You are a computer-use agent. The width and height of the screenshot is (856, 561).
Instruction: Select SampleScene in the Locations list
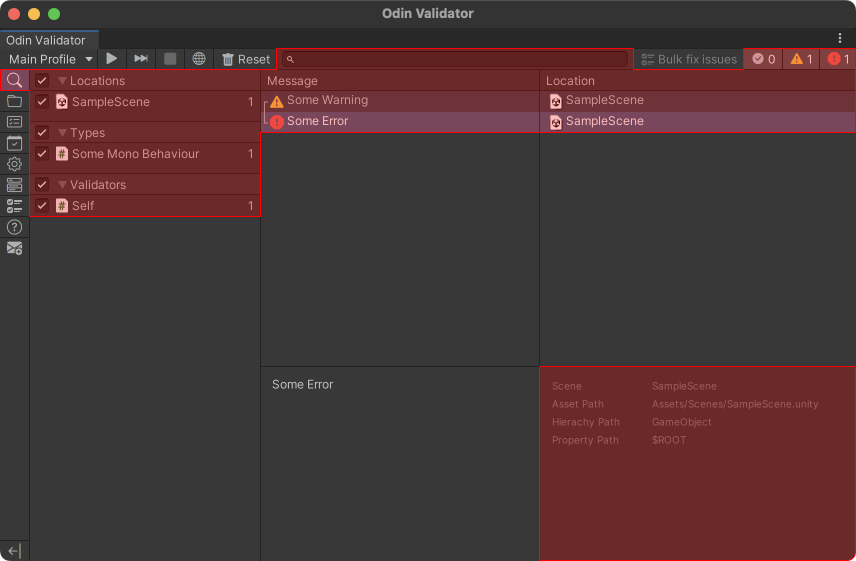click(x=145, y=102)
